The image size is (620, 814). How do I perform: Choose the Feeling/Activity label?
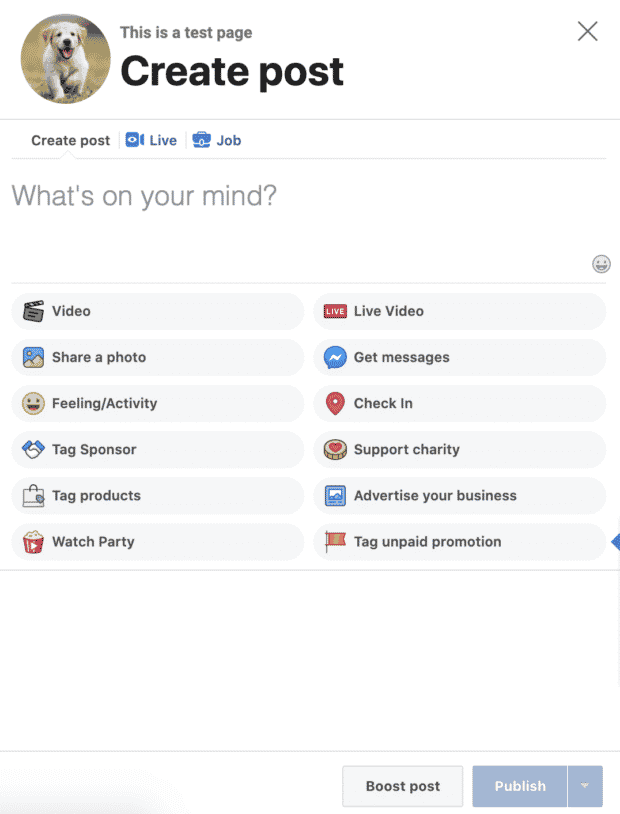104,403
